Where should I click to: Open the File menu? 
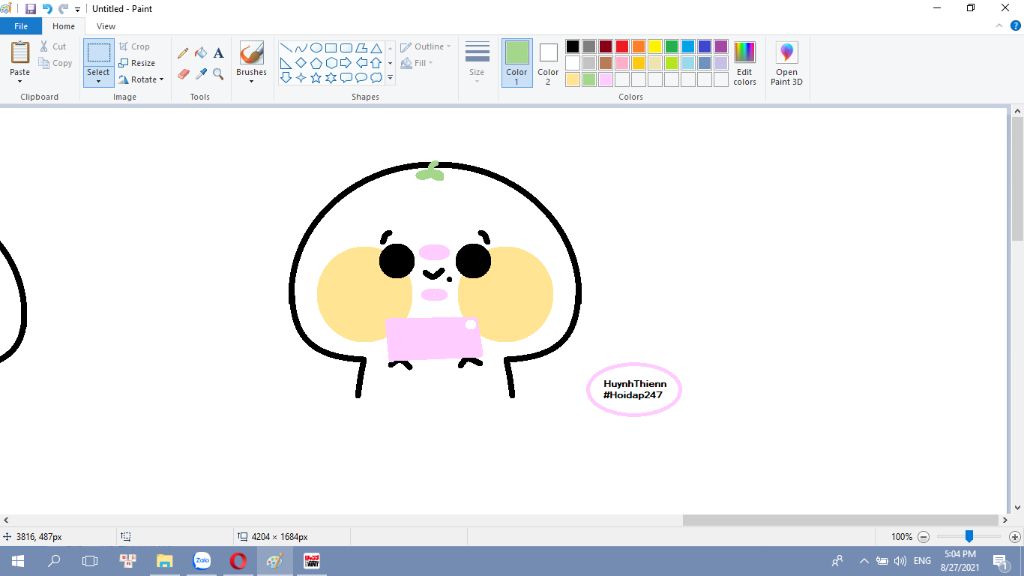point(21,26)
